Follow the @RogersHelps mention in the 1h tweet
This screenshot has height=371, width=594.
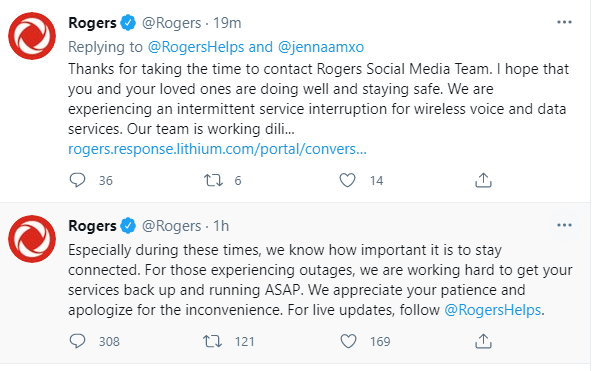pyautogui.click(x=492, y=310)
